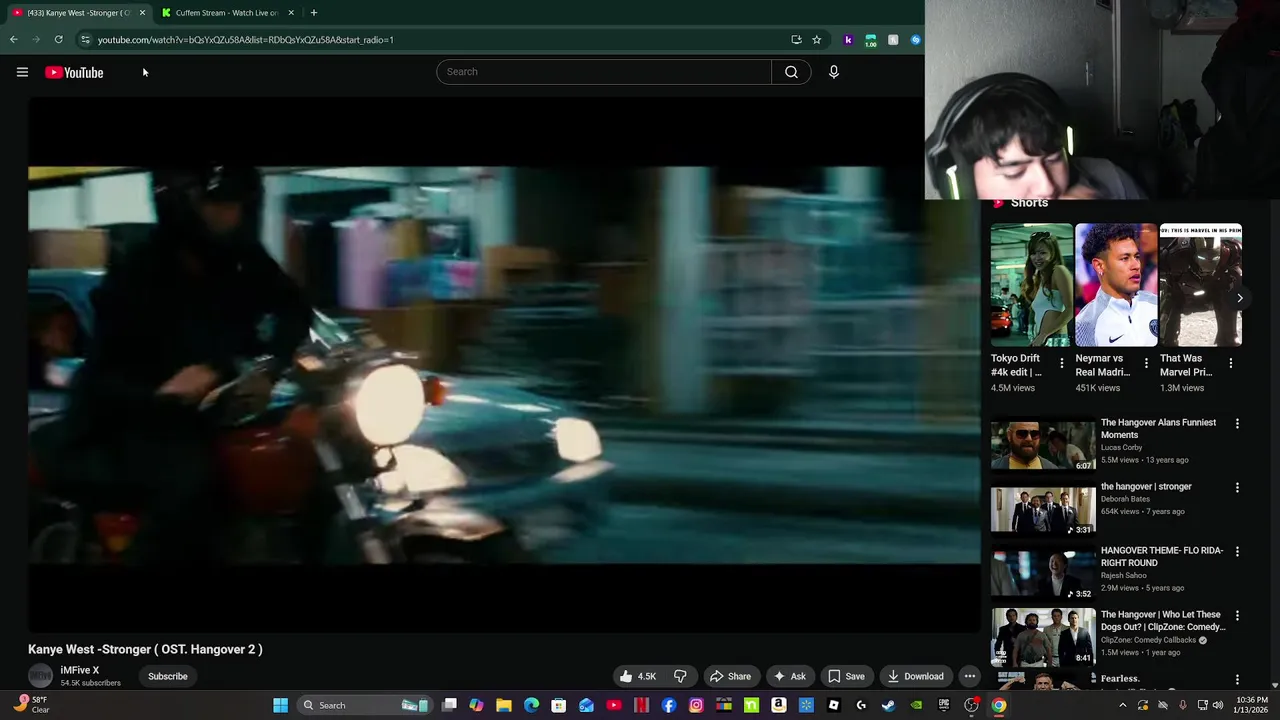
Task: Open the YouTube guide hamburger menu
Action: coord(22,72)
